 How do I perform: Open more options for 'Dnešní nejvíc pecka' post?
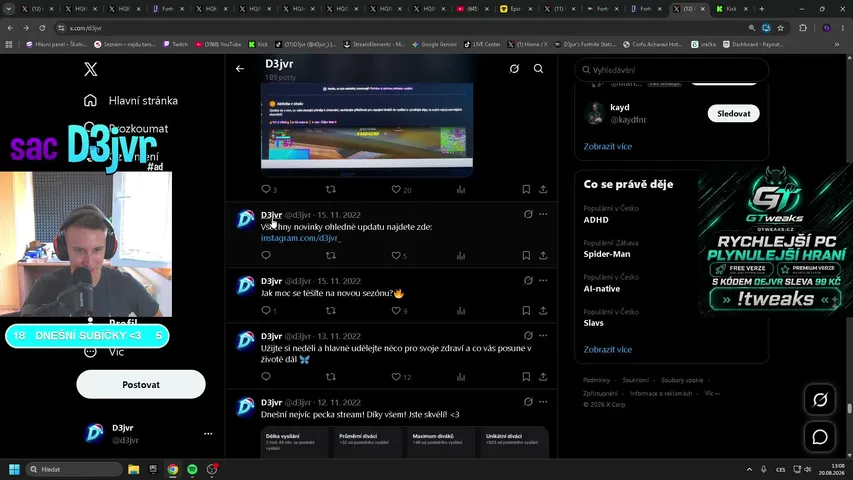(543, 402)
